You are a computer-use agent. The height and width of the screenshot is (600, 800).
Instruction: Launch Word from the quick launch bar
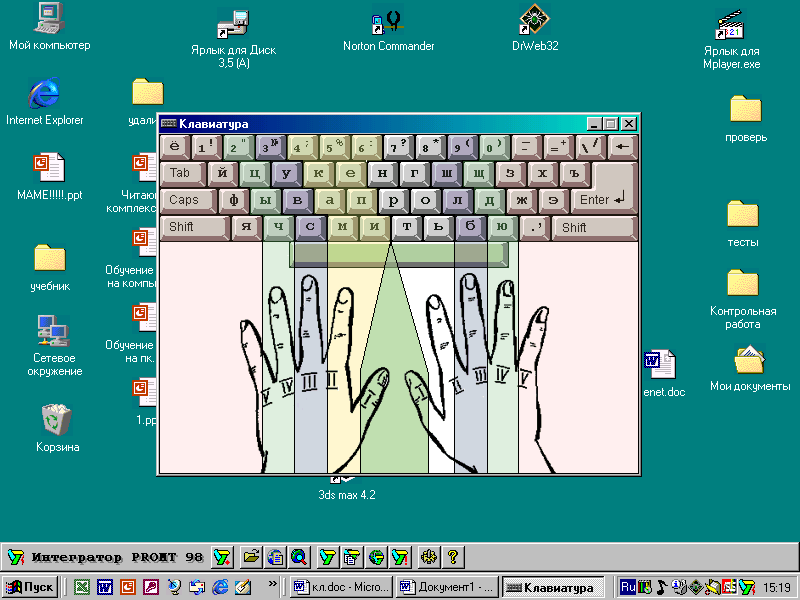pyautogui.click(x=105, y=587)
